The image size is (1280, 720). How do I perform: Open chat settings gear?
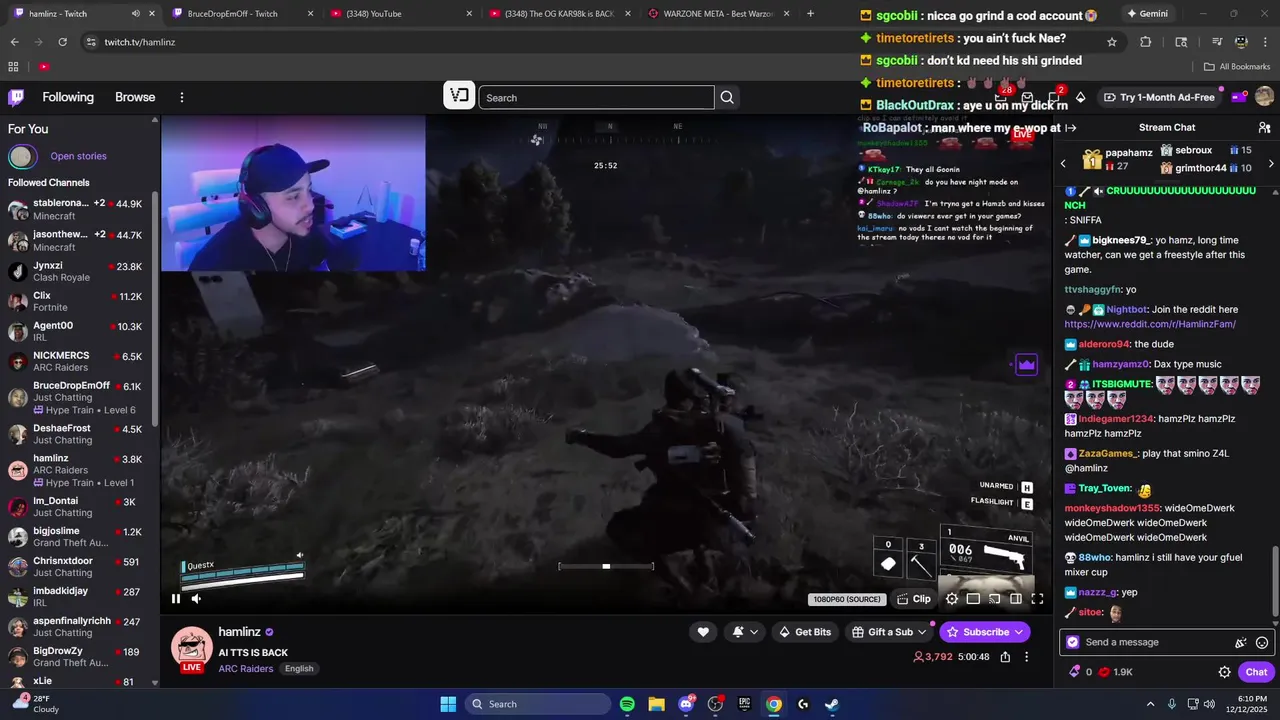[x=1224, y=672]
